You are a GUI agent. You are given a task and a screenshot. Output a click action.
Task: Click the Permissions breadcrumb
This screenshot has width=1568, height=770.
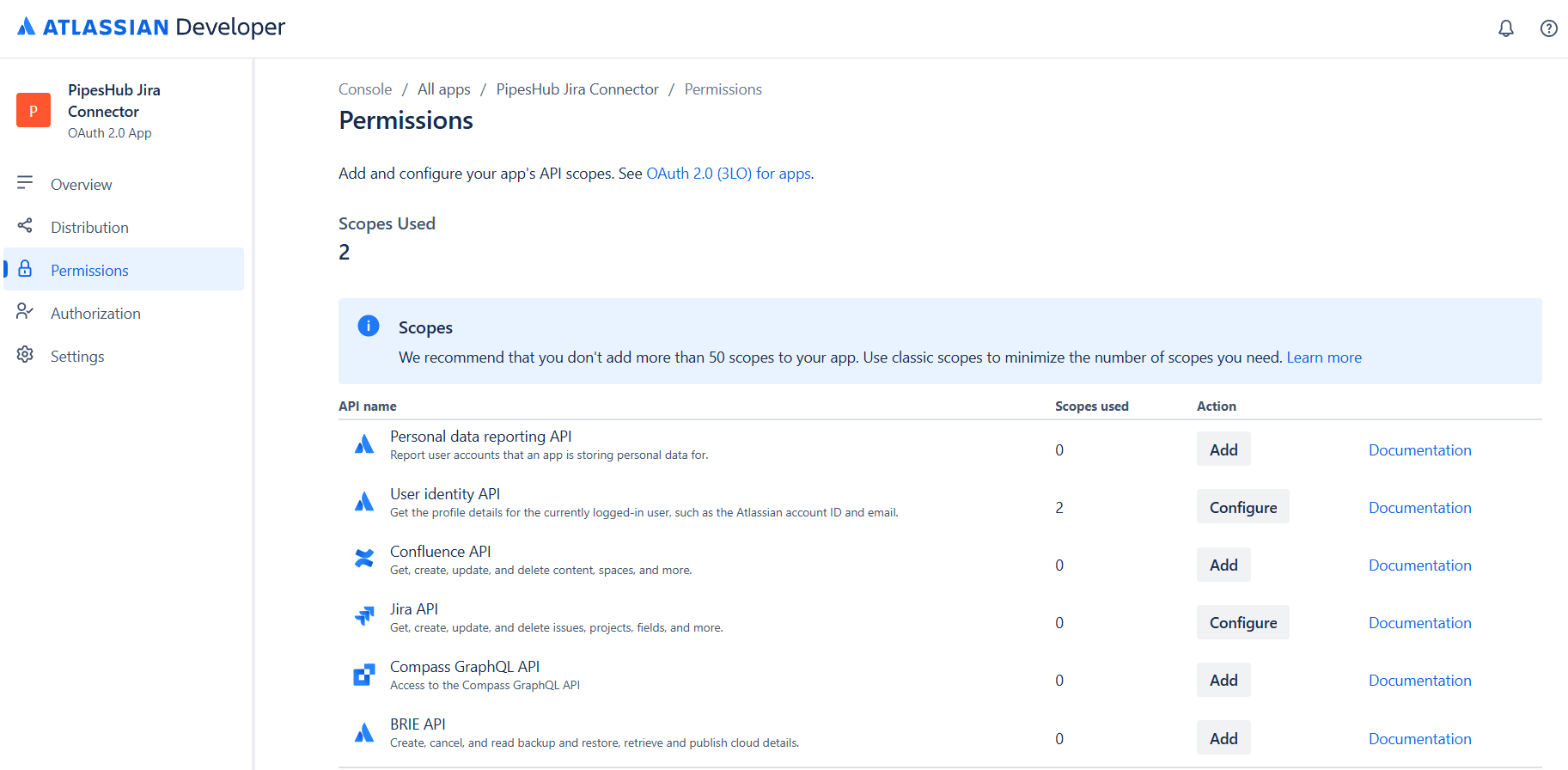[x=723, y=89]
